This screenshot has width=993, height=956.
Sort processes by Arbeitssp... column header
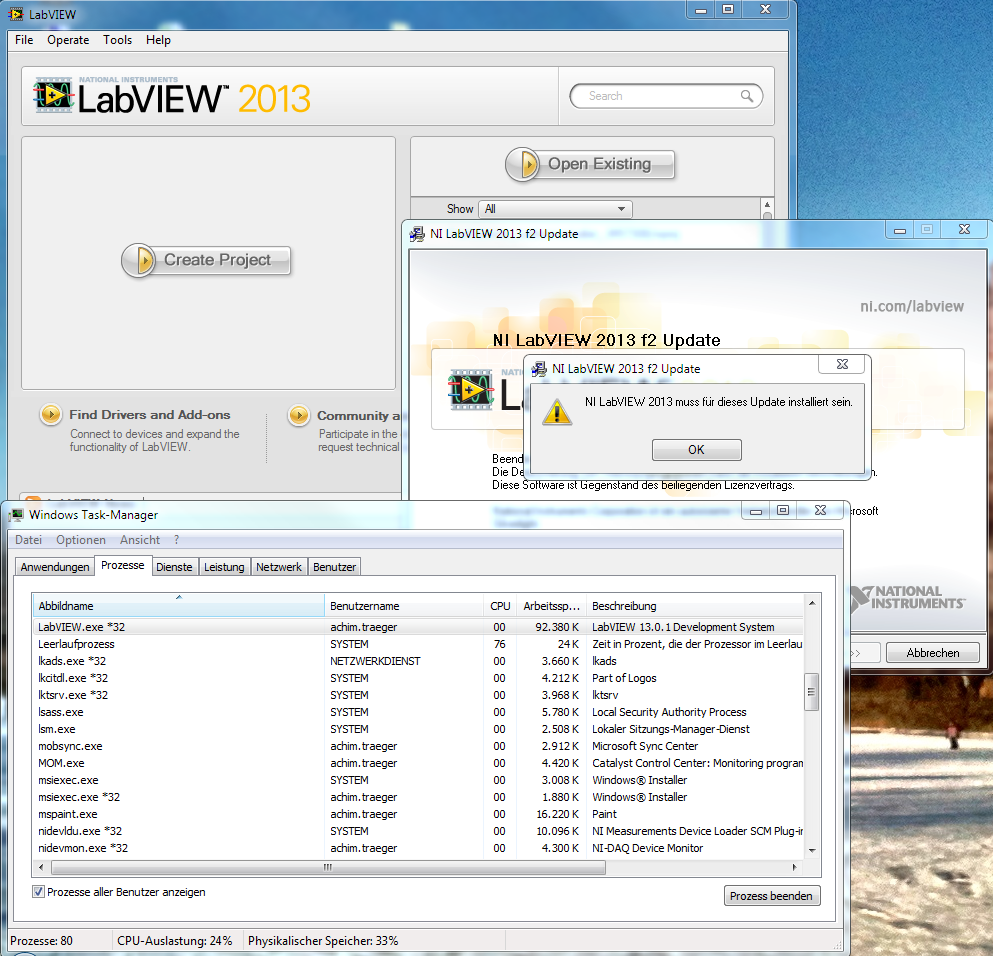pyautogui.click(x=552, y=606)
